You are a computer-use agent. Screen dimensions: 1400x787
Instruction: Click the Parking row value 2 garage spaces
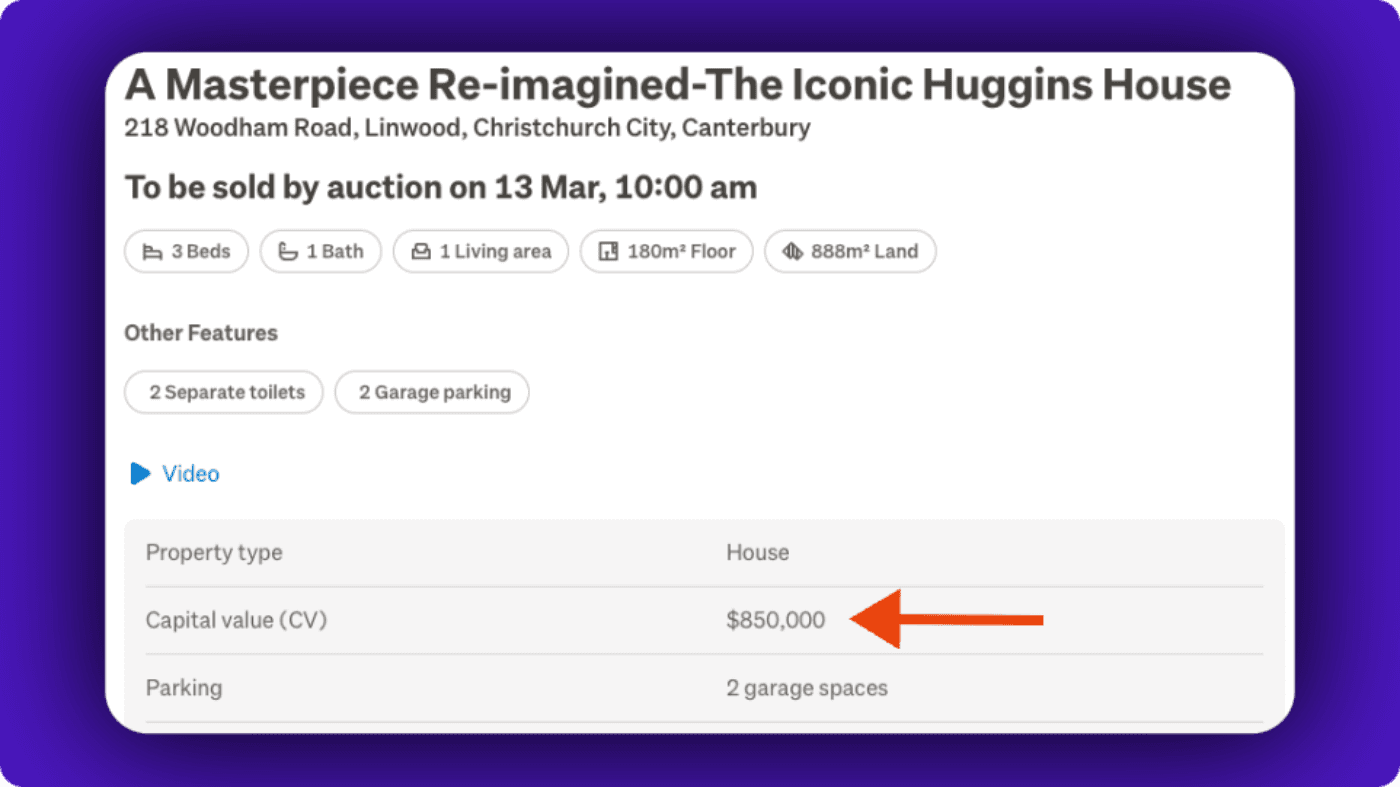806,688
